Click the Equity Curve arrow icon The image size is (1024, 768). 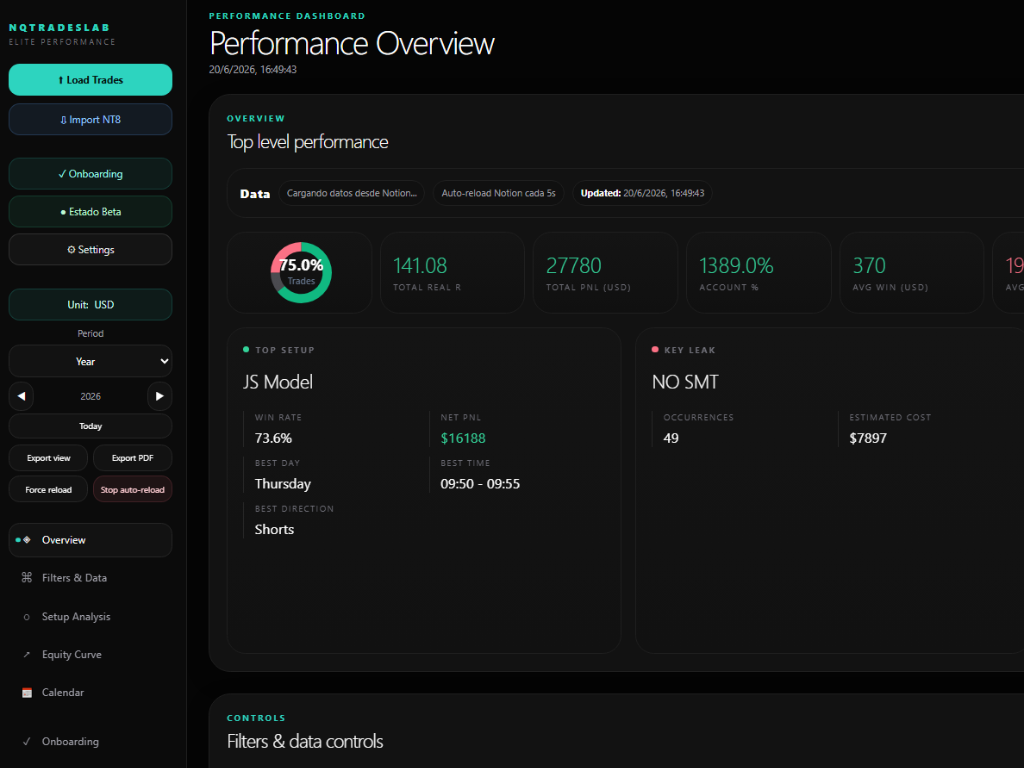click(27, 654)
